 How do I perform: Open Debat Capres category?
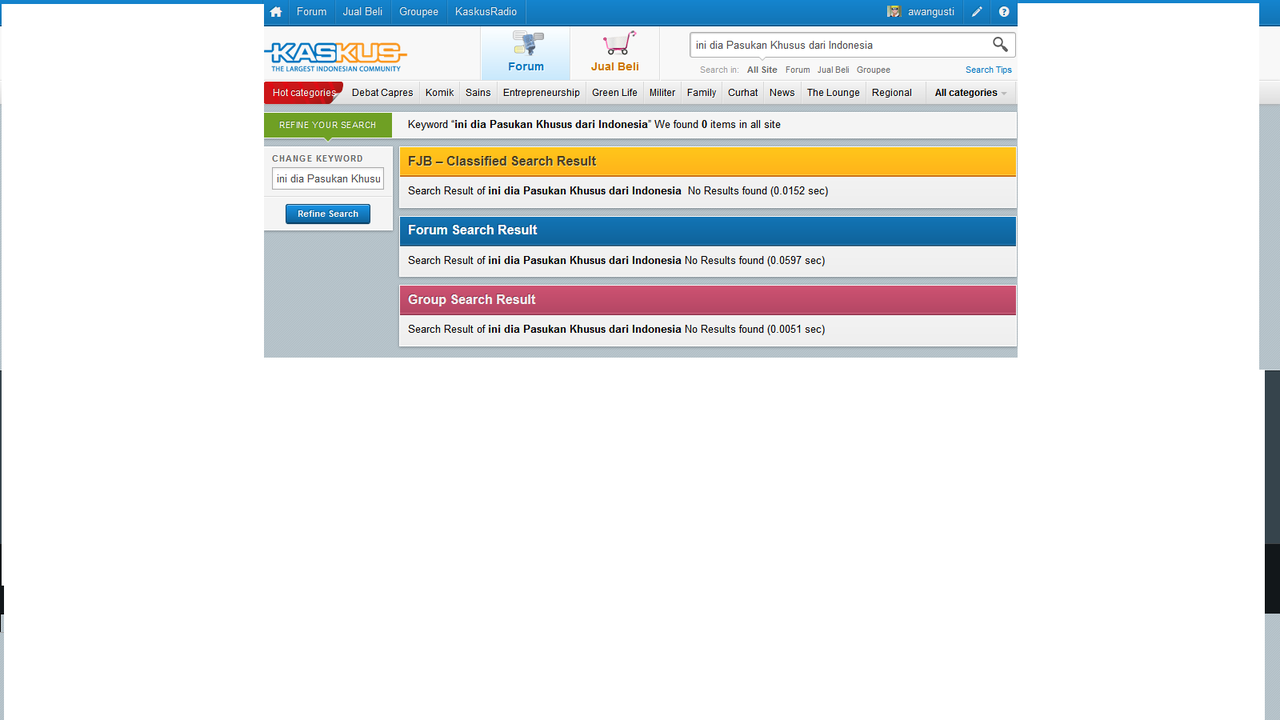click(382, 93)
